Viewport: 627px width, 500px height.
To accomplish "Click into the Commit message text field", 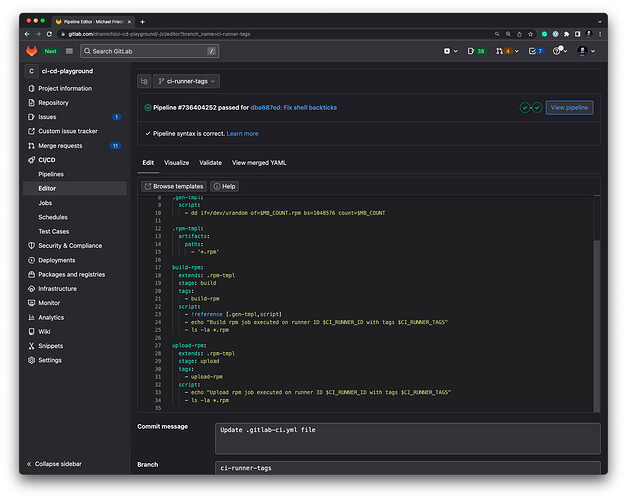I will (407, 437).
